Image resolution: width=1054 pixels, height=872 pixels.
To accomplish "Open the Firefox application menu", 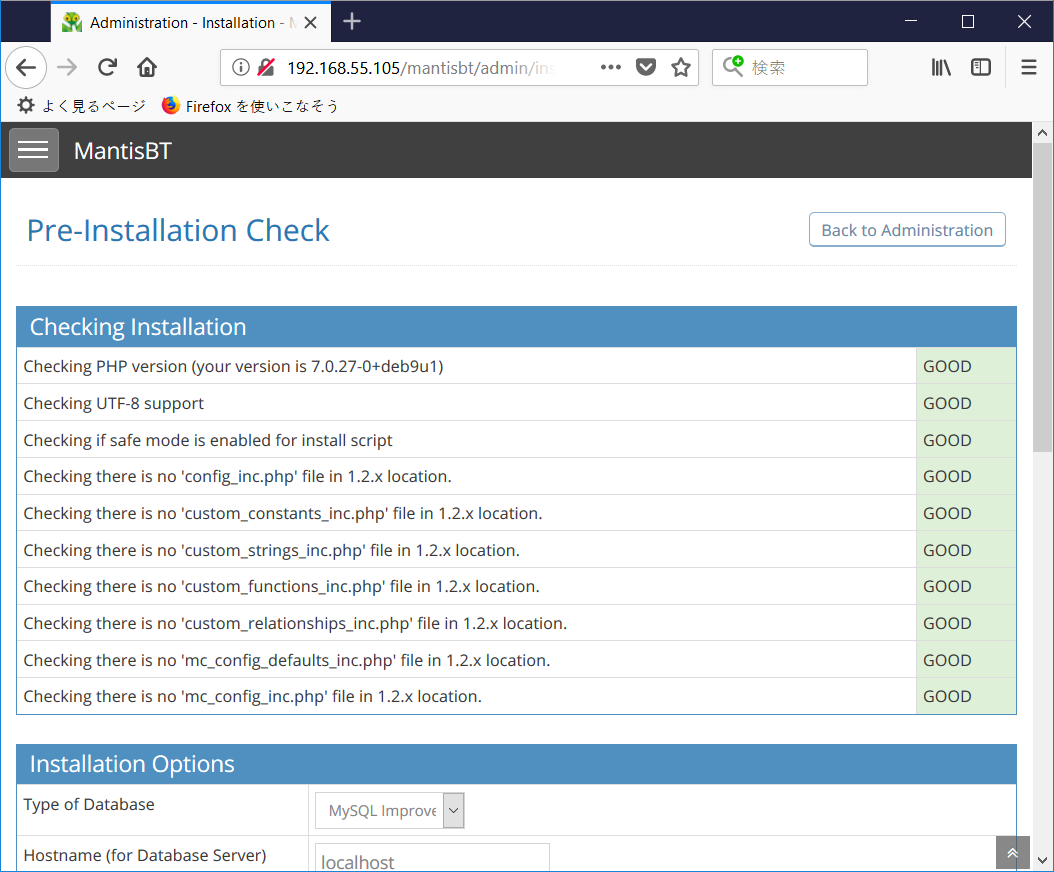I will point(1028,67).
